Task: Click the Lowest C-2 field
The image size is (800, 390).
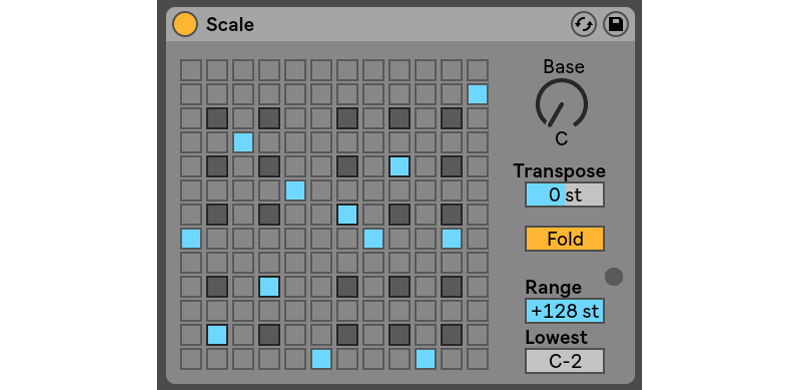Action: [565, 361]
